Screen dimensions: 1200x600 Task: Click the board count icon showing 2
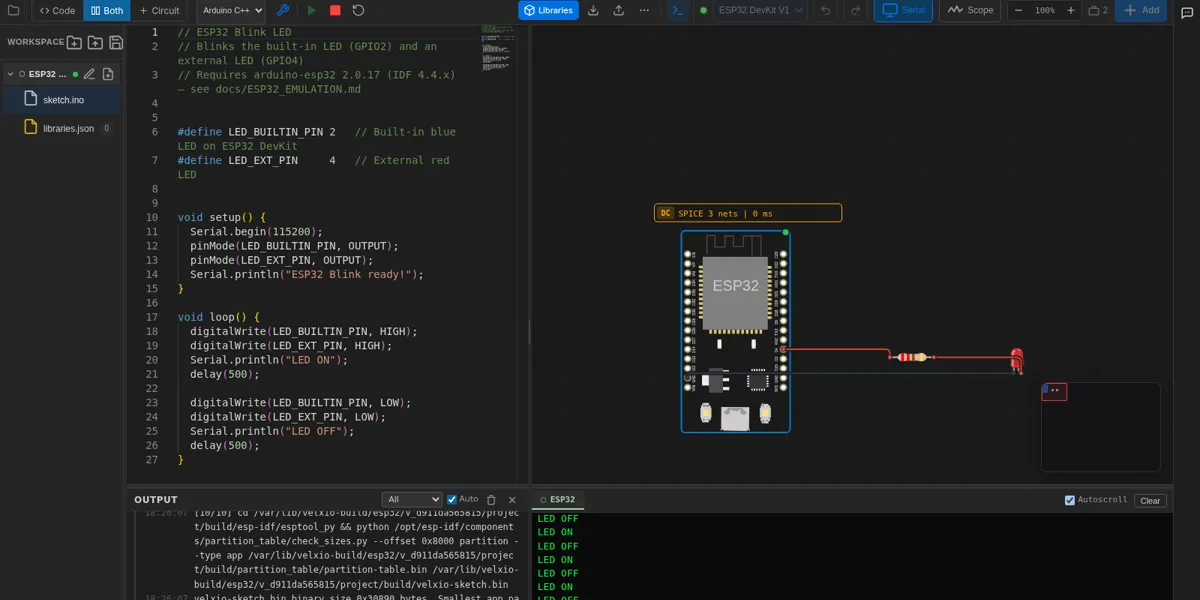1098,10
